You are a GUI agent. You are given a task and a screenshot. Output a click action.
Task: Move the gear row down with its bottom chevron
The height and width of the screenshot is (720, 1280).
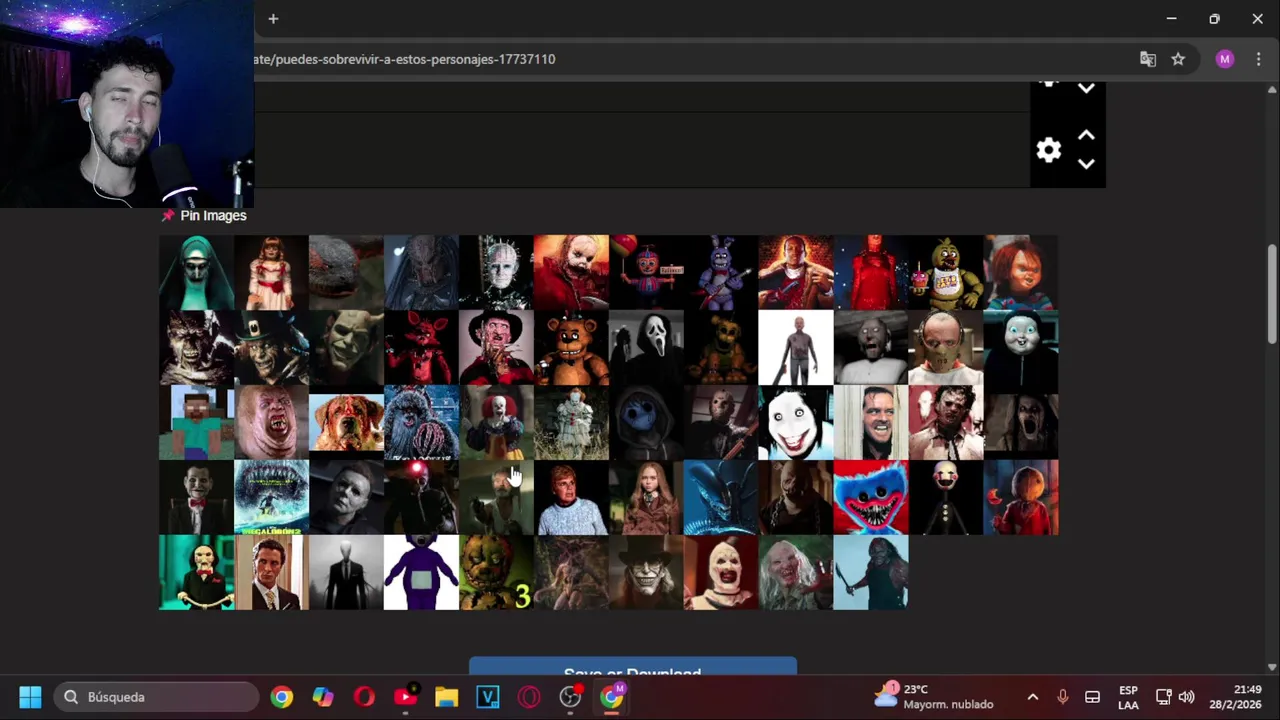click(1086, 164)
